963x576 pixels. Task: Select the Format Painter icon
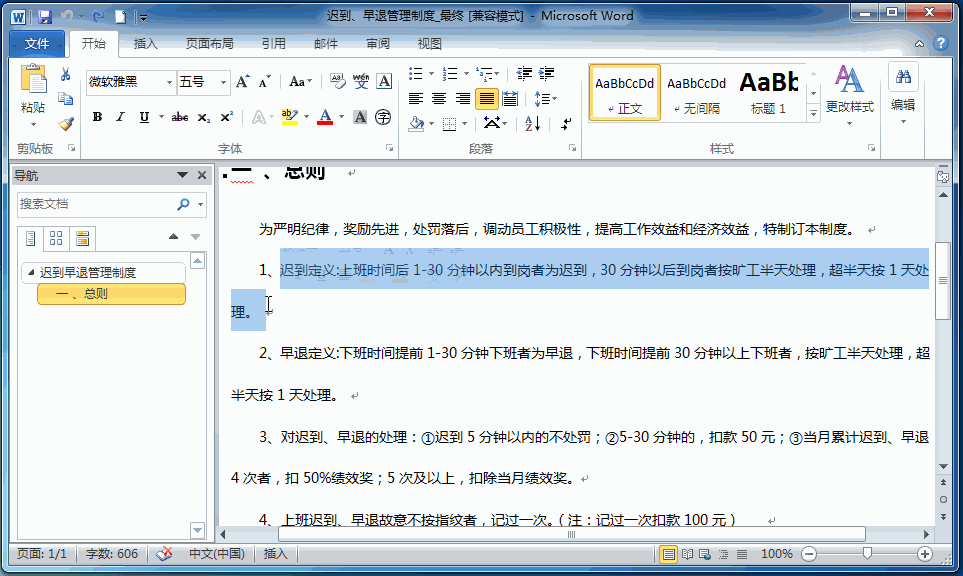(x=64, y=121)
